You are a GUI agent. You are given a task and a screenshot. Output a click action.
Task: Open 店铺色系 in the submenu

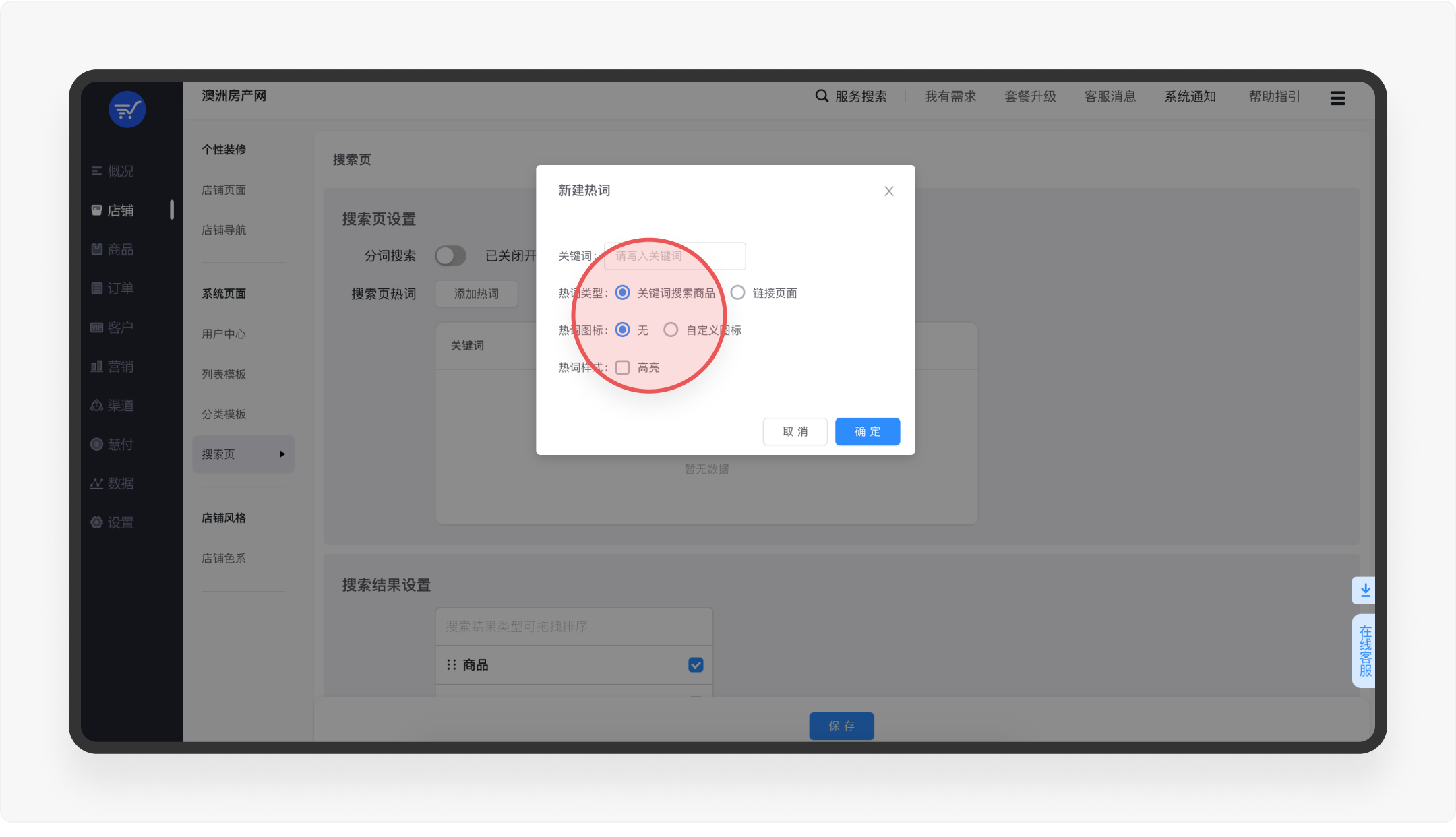pos(224,558)
